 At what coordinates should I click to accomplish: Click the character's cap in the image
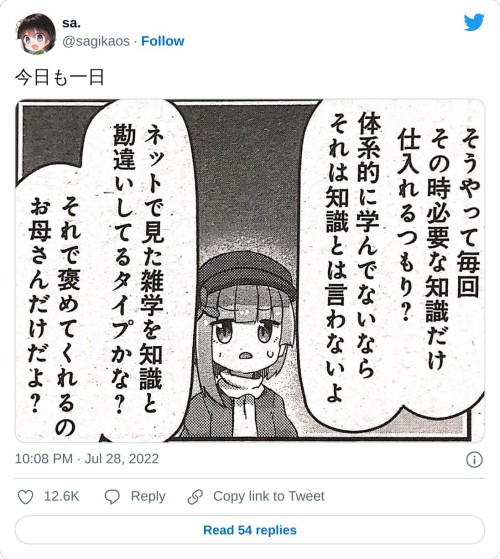[246, 273]
